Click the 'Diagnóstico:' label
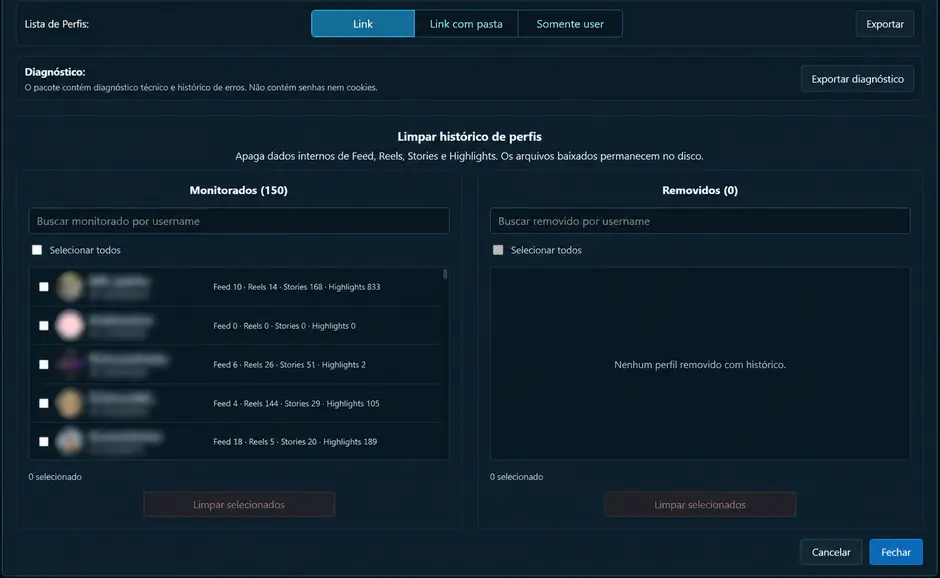The width and height of the screenshot is (940, 578). click(x=55, y=72)
